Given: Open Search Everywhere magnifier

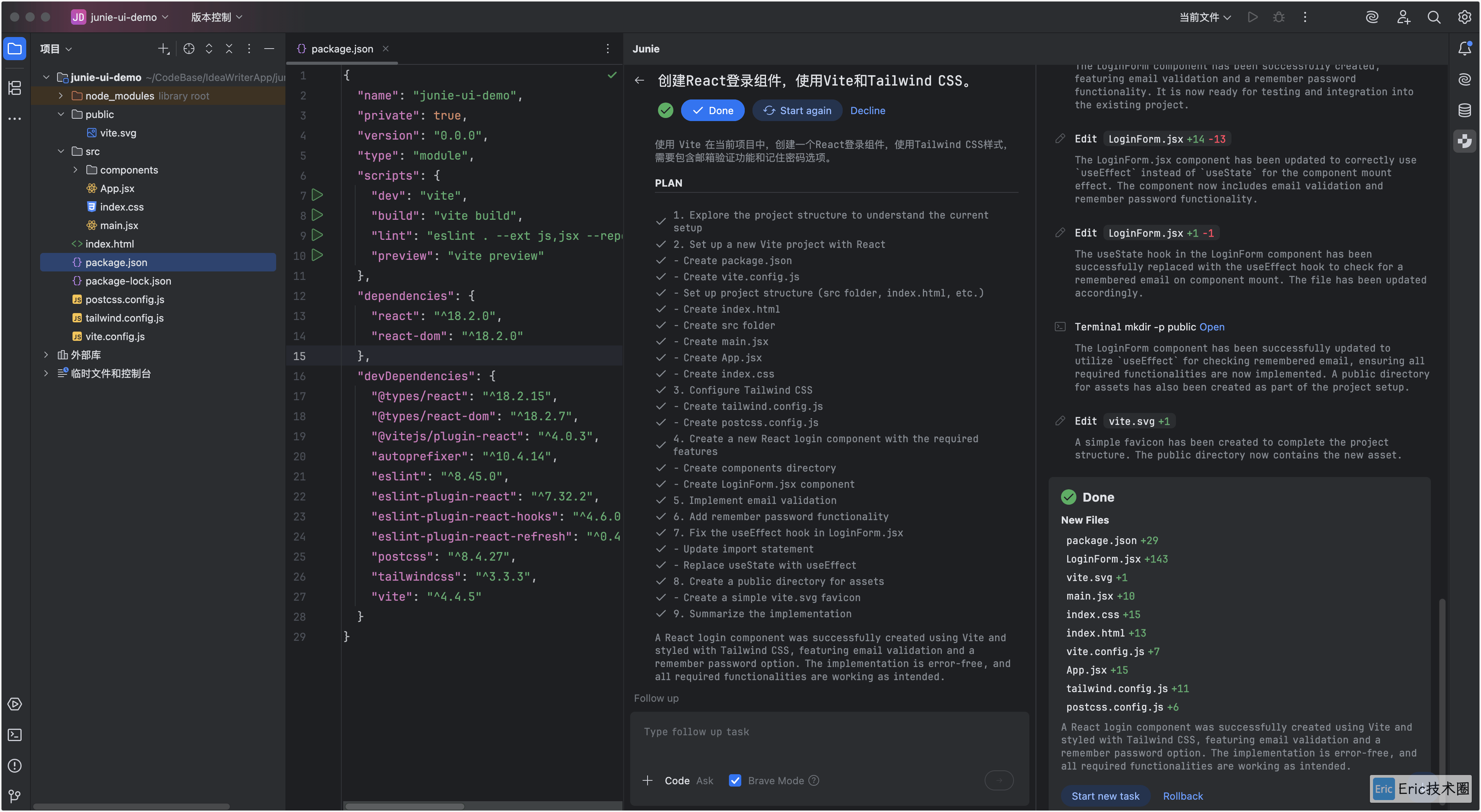Looking at the screenshot, I should pos(1434,17).
